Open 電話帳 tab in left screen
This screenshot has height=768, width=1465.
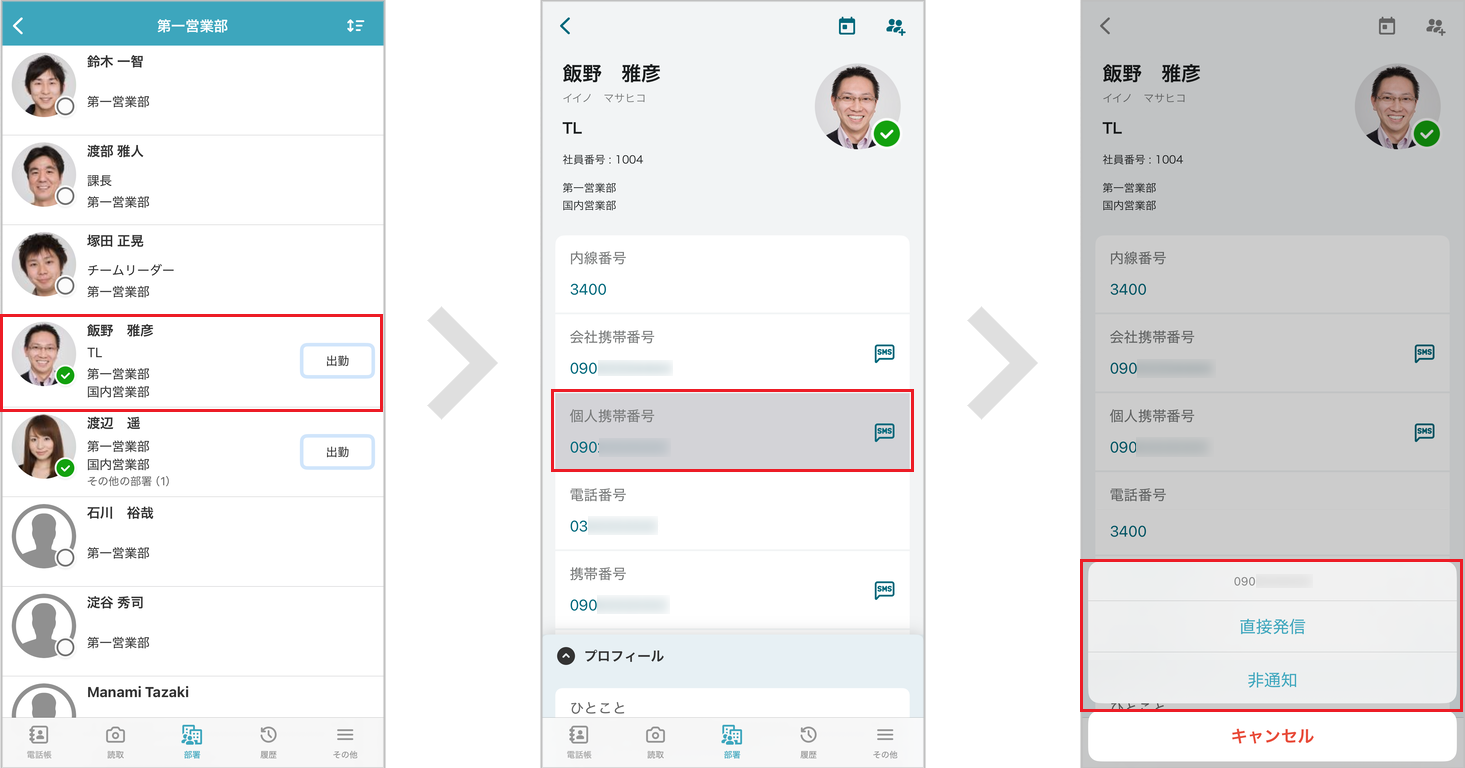coord(41,742)
